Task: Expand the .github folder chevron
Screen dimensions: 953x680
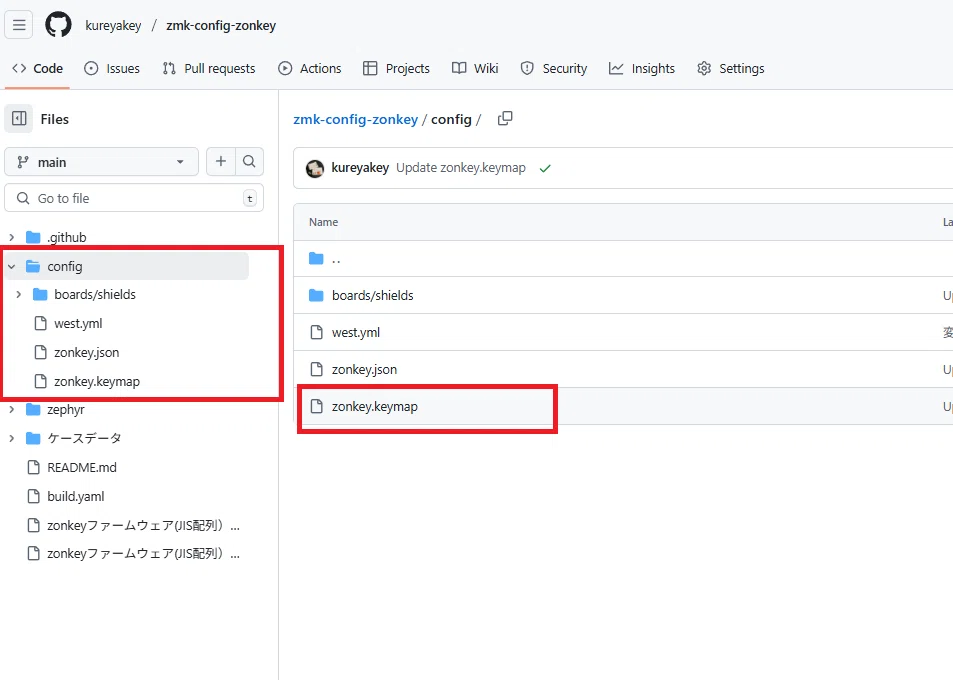Action: [x=12, y=238]
